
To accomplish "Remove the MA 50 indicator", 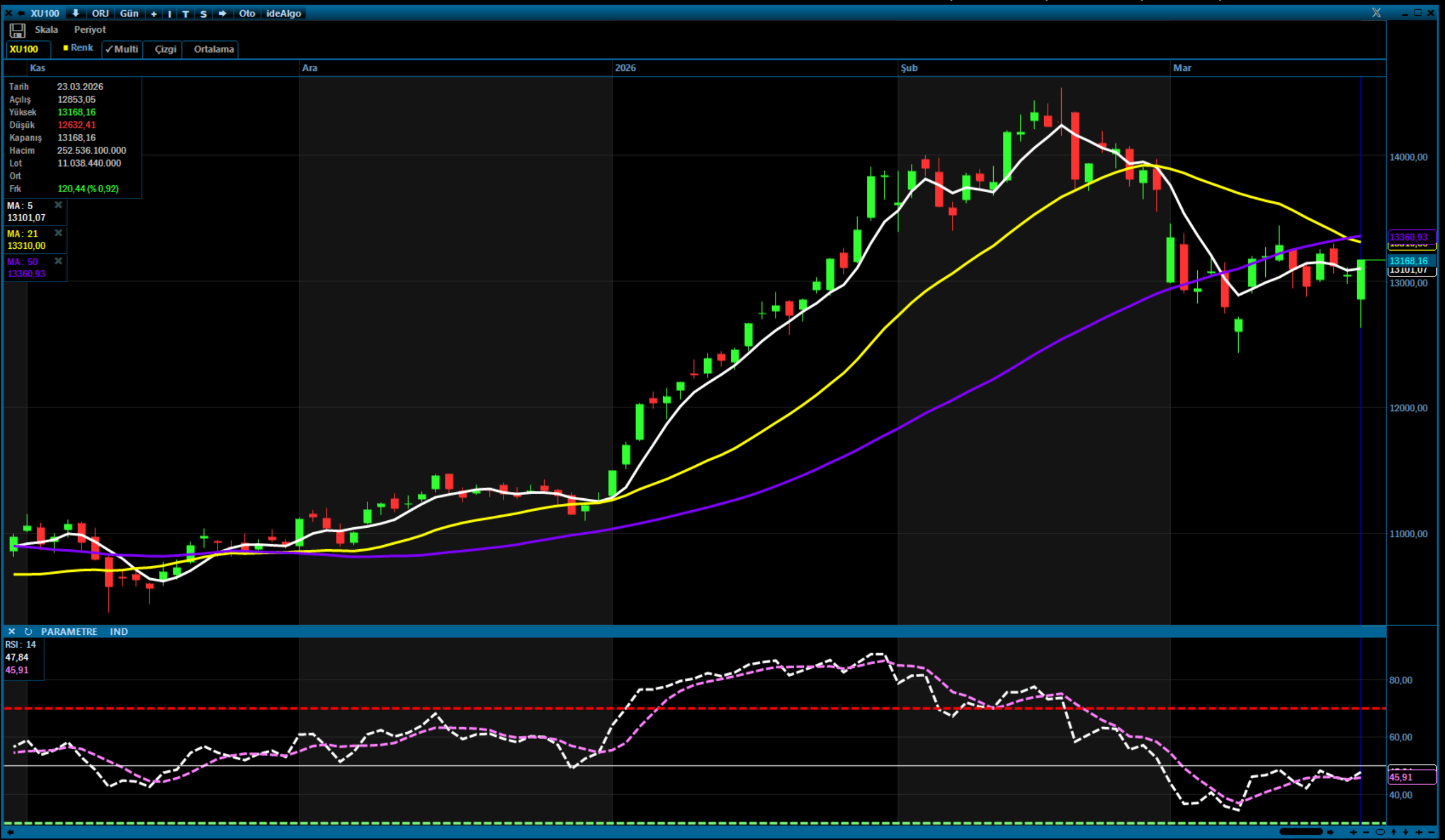I will point(58,261).
